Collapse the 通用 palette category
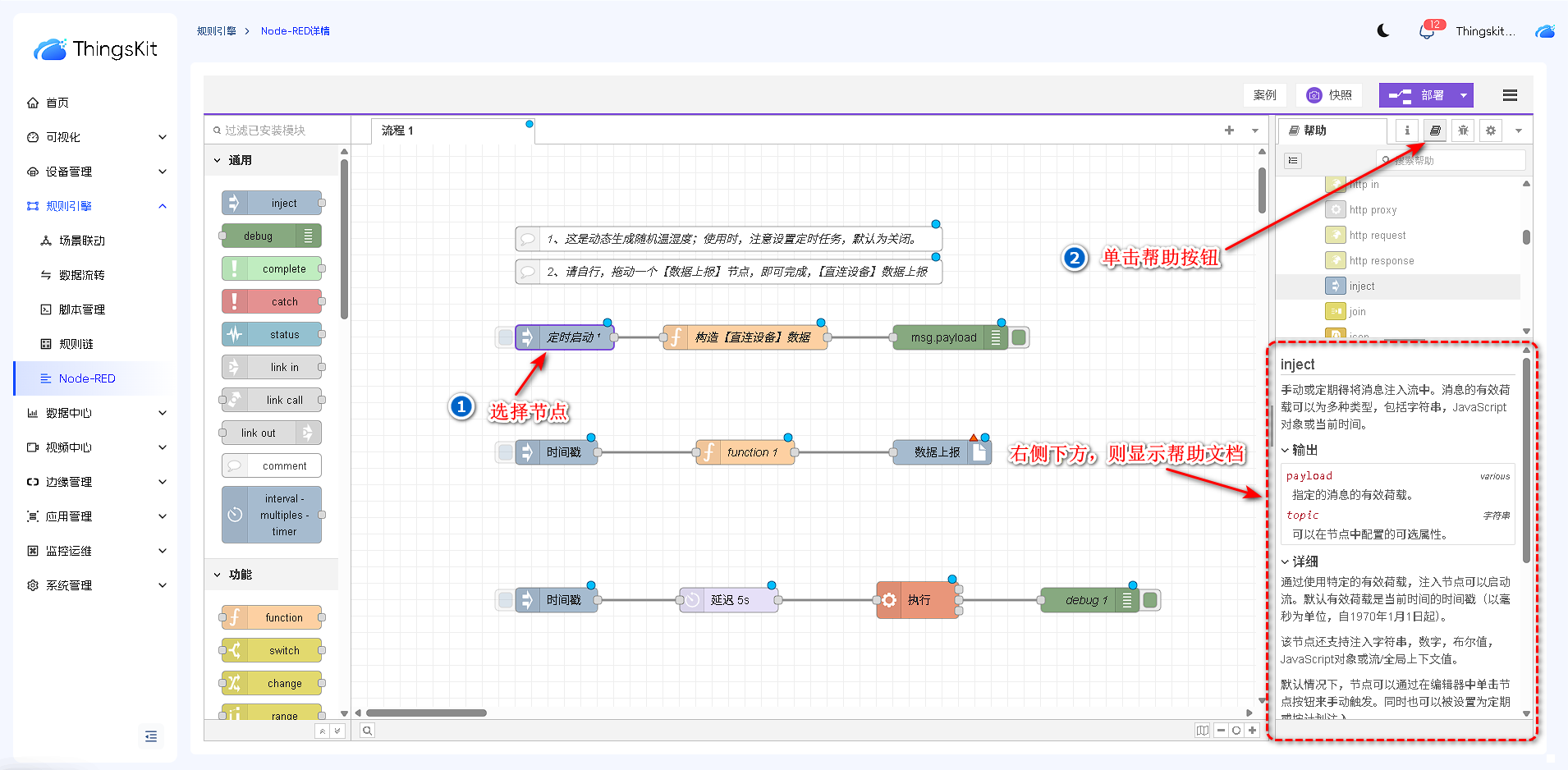The height and width of the screenshot is (770, 1568). pos(218,160)
